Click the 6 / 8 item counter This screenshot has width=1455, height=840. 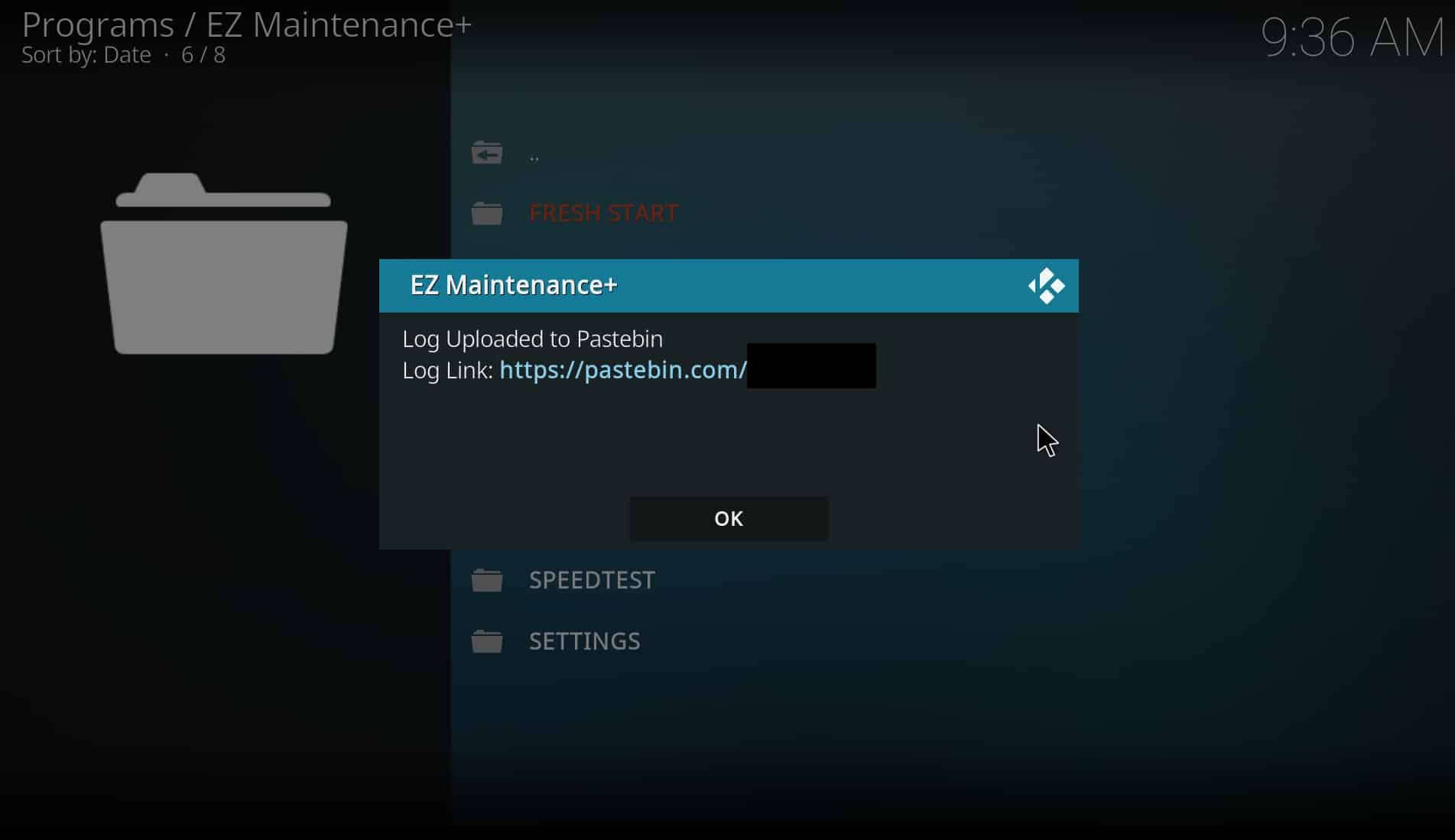(203, 55)
